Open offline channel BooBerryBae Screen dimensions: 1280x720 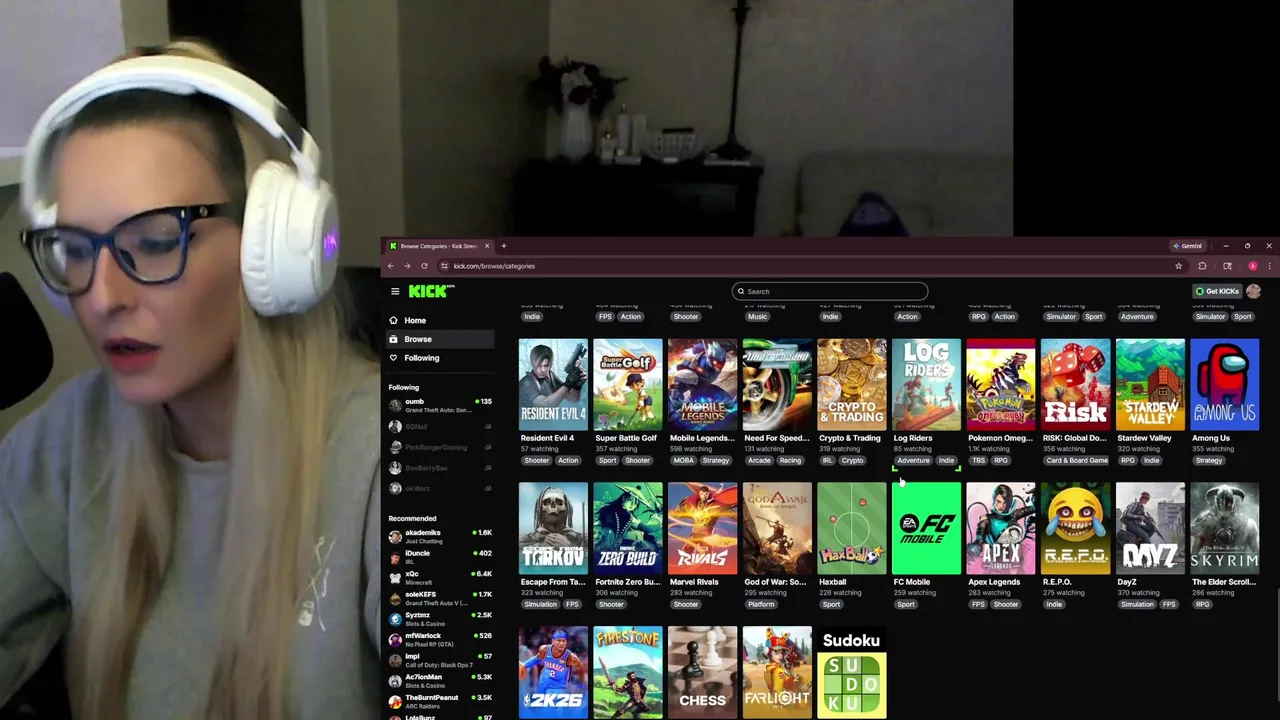[440, 468]
